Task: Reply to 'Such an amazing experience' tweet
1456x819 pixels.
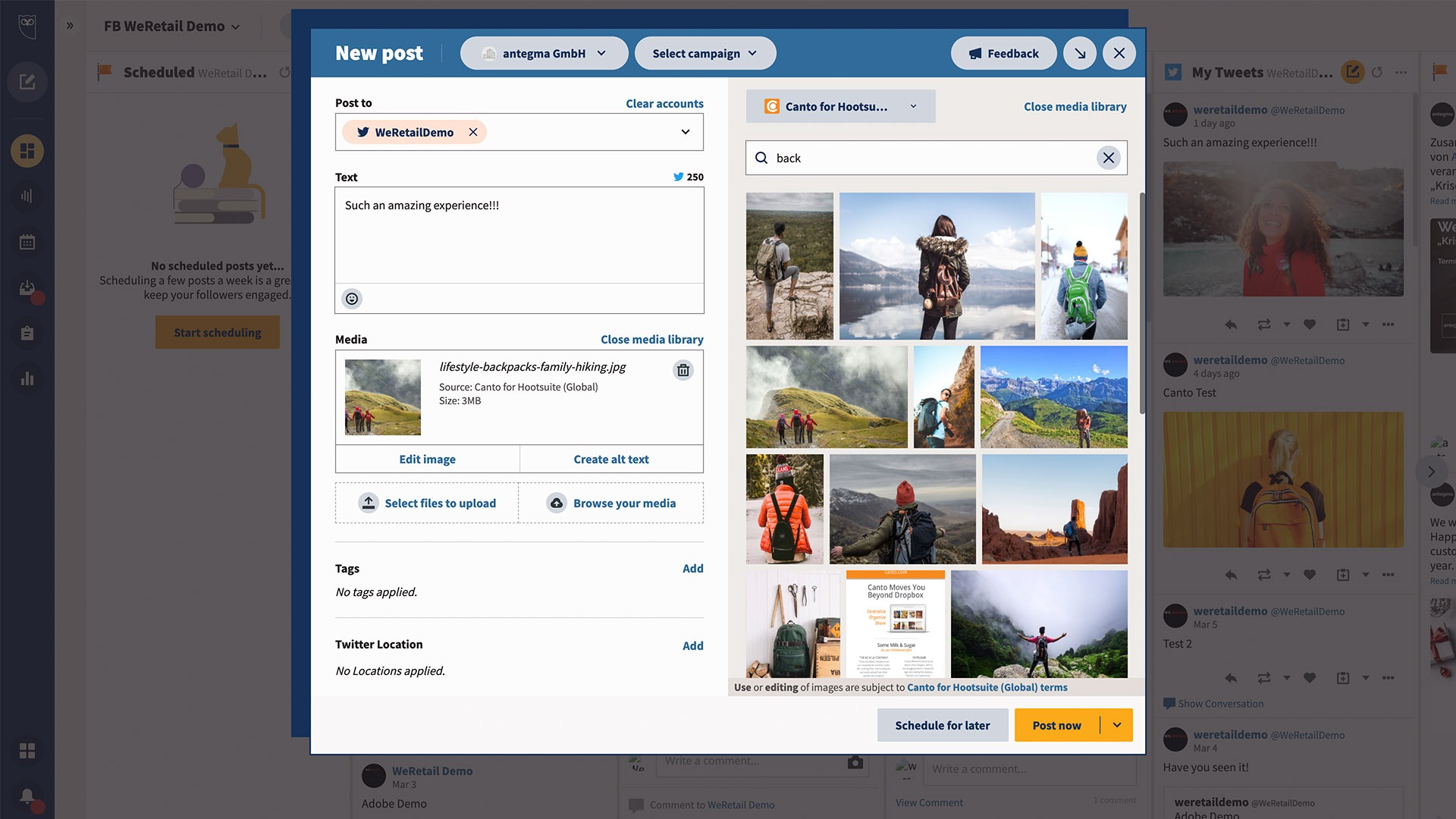Action: [x=1231, y=325]
